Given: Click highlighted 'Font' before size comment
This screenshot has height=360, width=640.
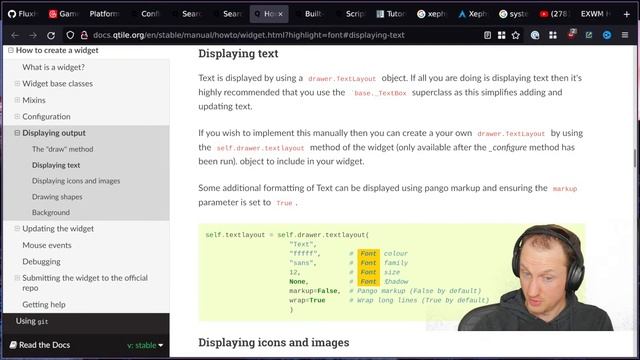Looking at the screenshot, I should point(368,272).
